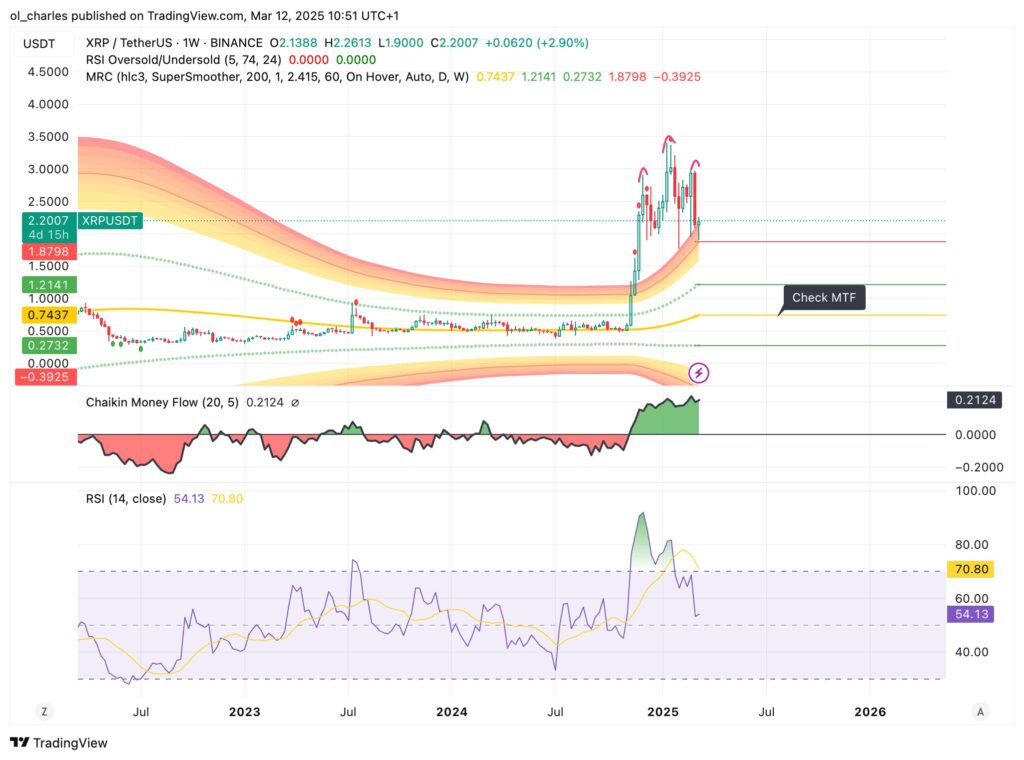Image resolution: width=1024 pixels, height=760 pixels.
Task: Click the purple lightning bolt icon on the chart
Action: click(x=697, y=373)
